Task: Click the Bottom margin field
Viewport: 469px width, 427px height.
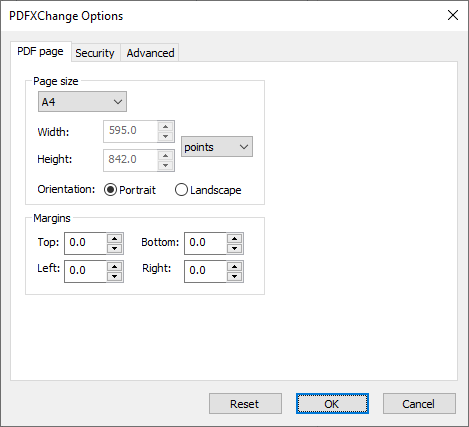Action: pos(206,243)
